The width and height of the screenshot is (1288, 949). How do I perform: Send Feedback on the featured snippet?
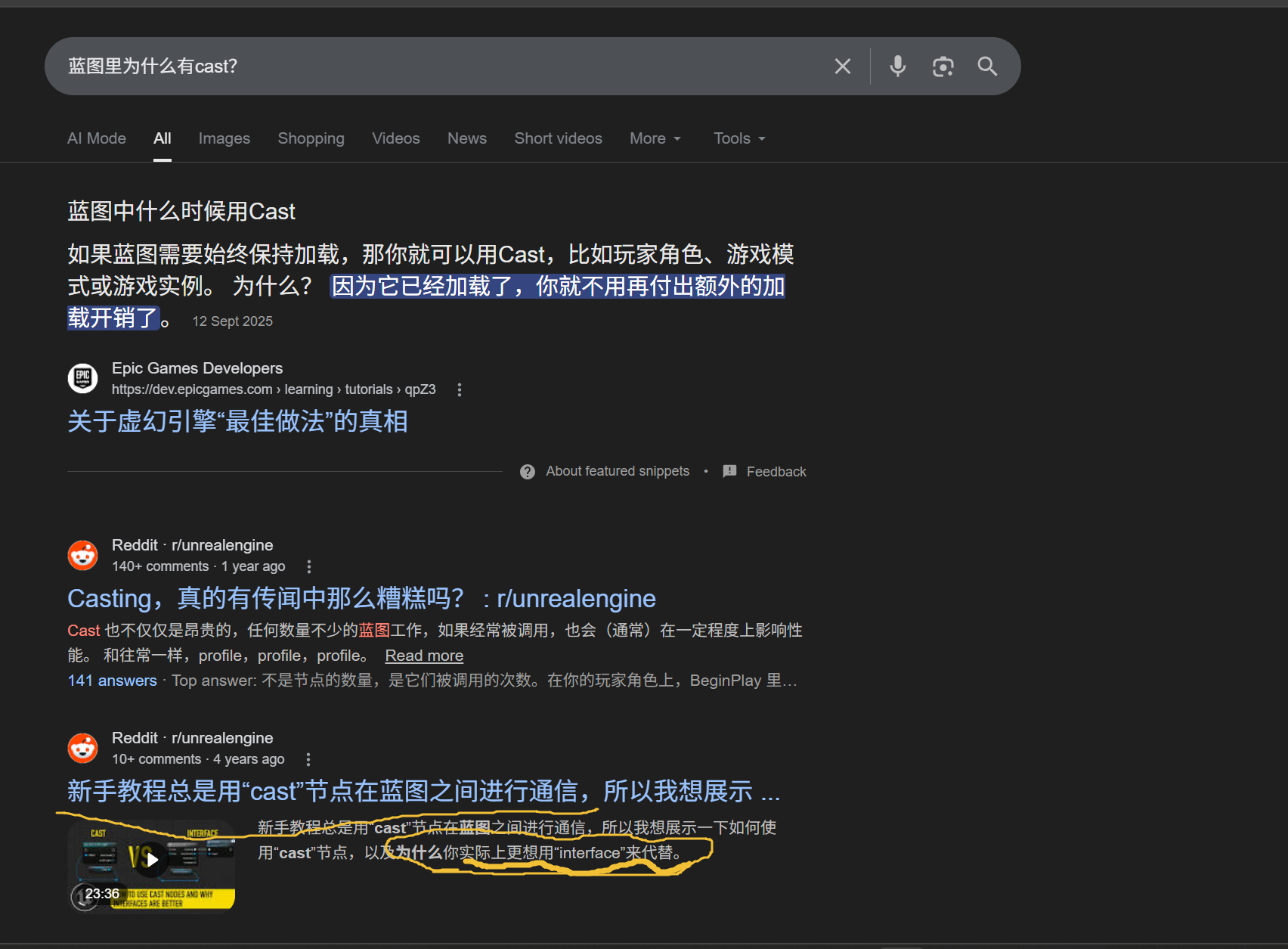[776, 472]
